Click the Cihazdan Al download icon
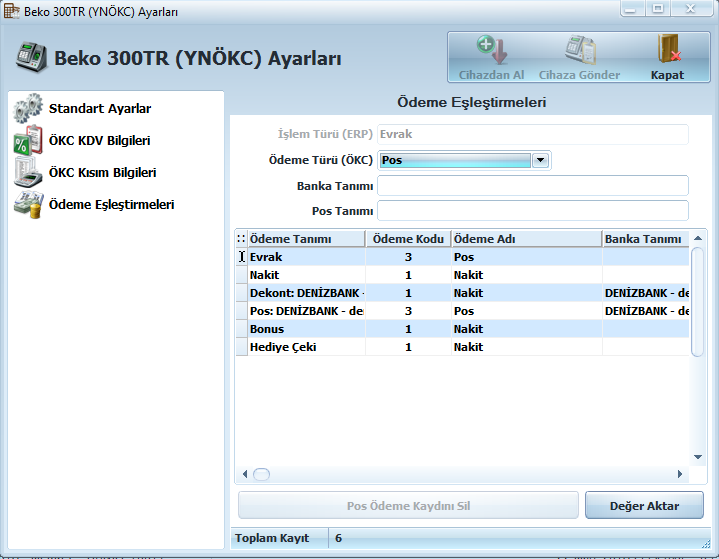Viewport: 719px width, 559px height. 491,49
